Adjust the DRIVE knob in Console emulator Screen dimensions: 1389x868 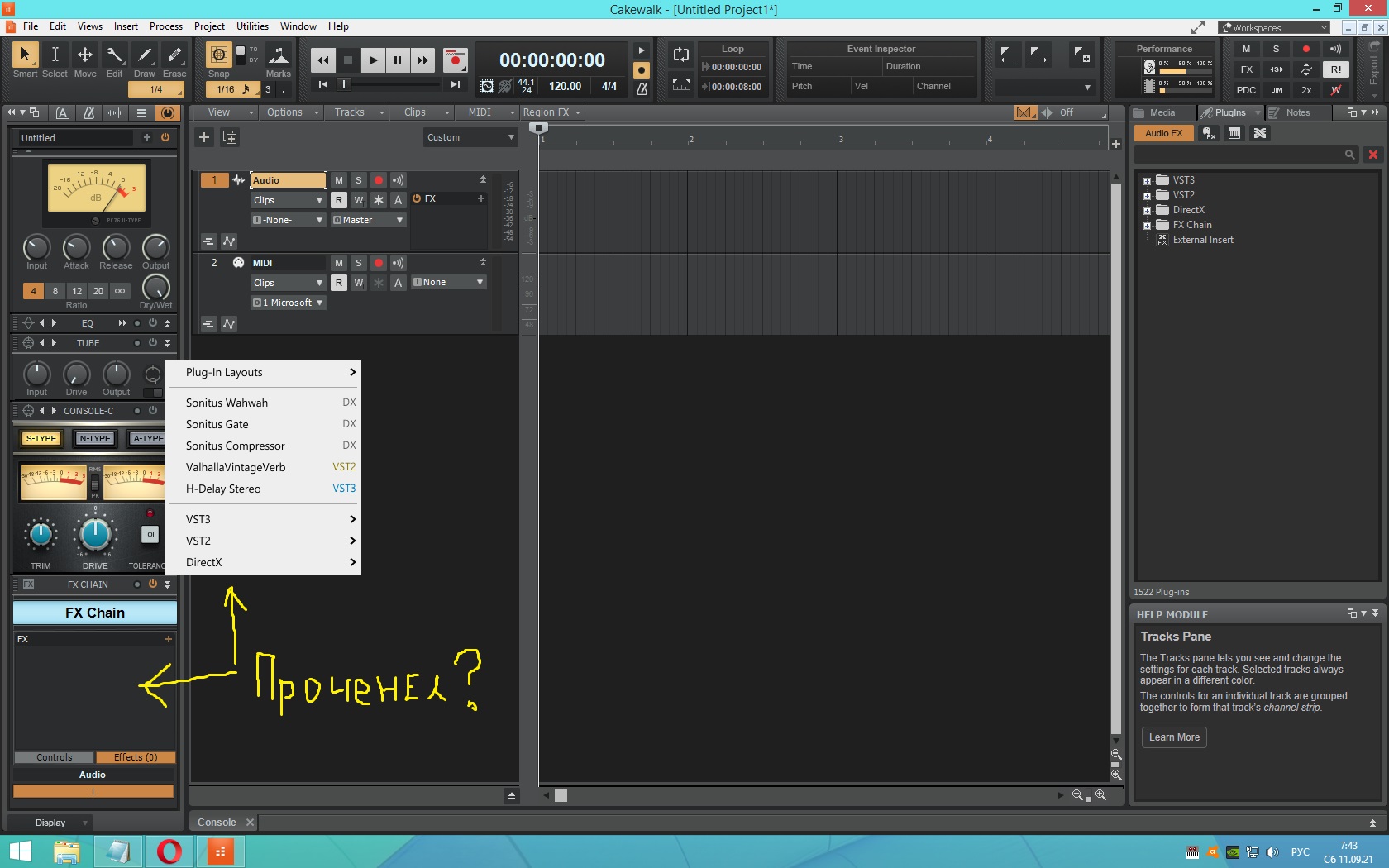[95, 535]
